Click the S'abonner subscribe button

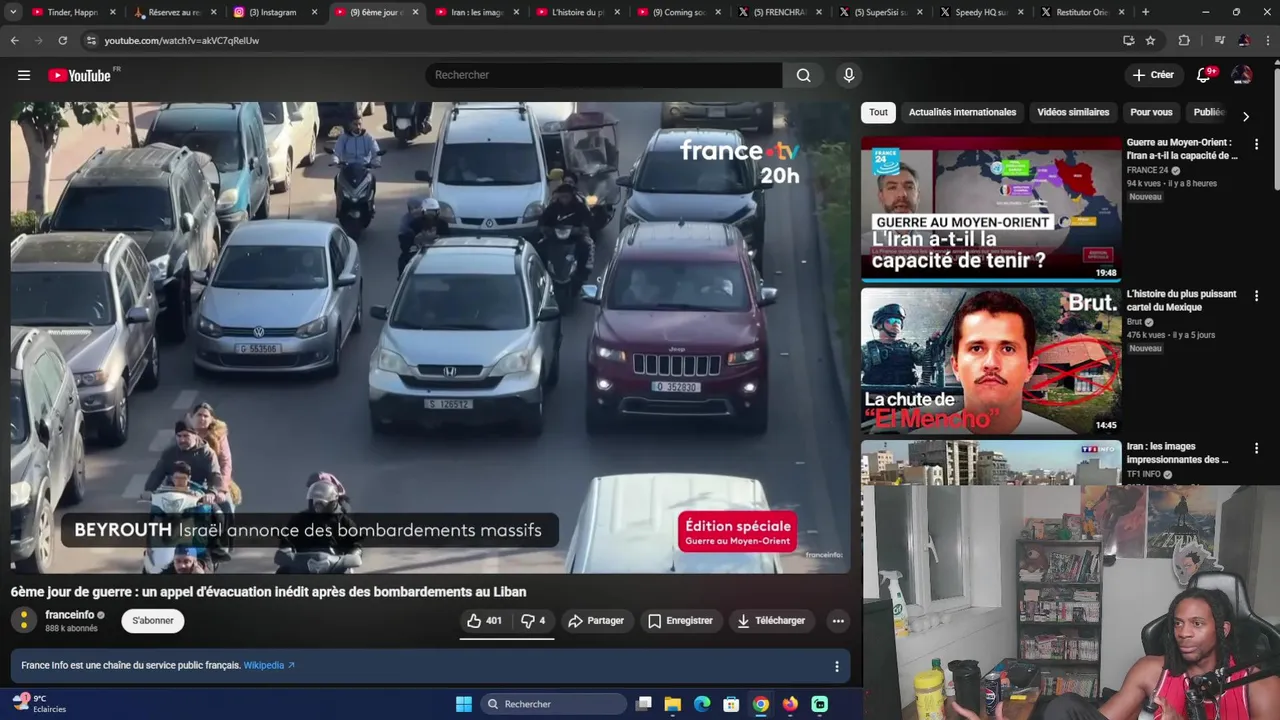153,621
